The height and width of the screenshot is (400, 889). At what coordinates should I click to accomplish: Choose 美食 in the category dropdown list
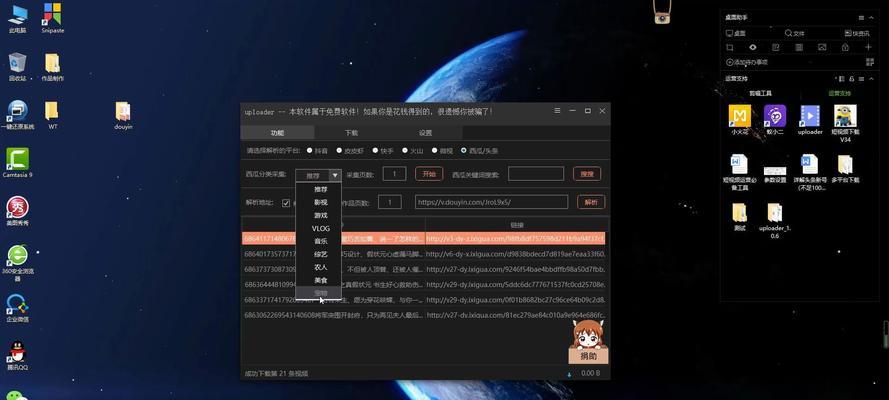pos(320,280)
